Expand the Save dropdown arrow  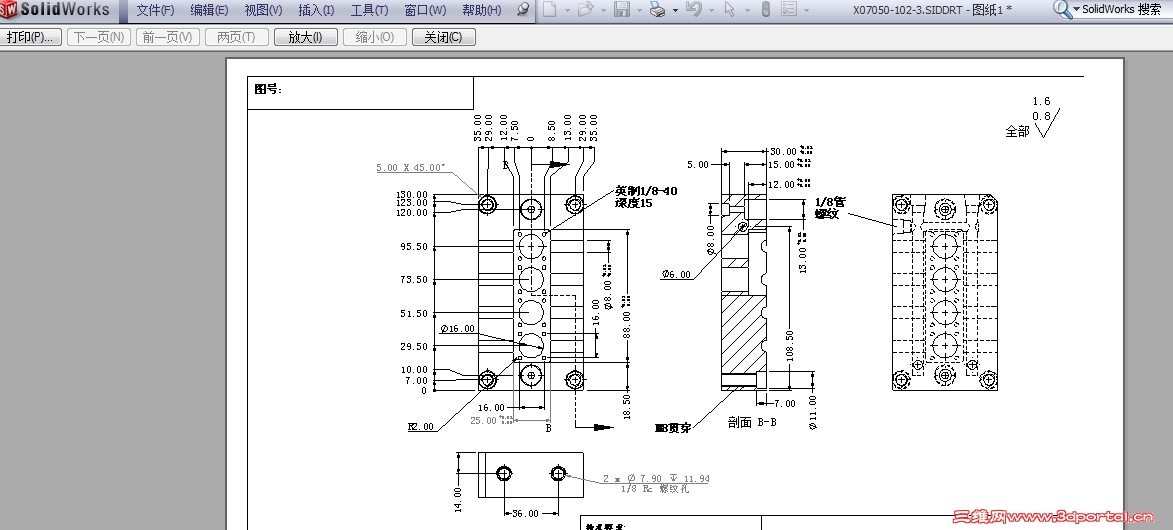click(x=639, y=10)
